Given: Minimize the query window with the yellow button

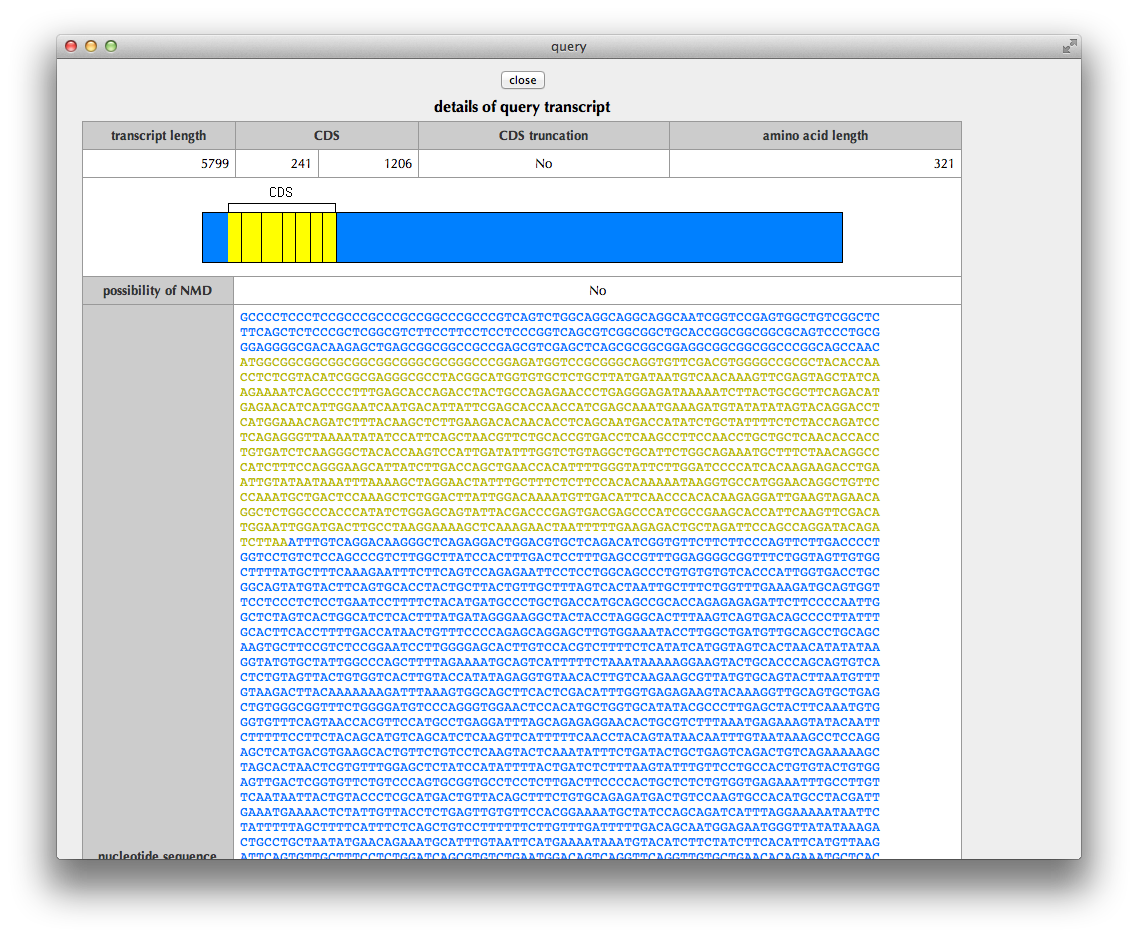Looking at the screenshot, I should tap(91, 46).
